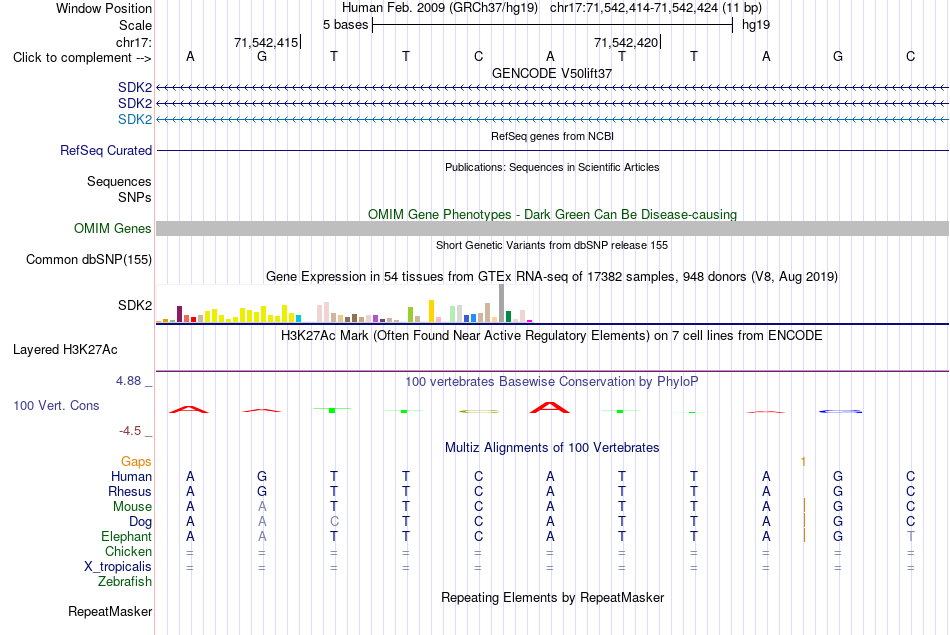Select the X_tropicalis species row label

(118, 567)
